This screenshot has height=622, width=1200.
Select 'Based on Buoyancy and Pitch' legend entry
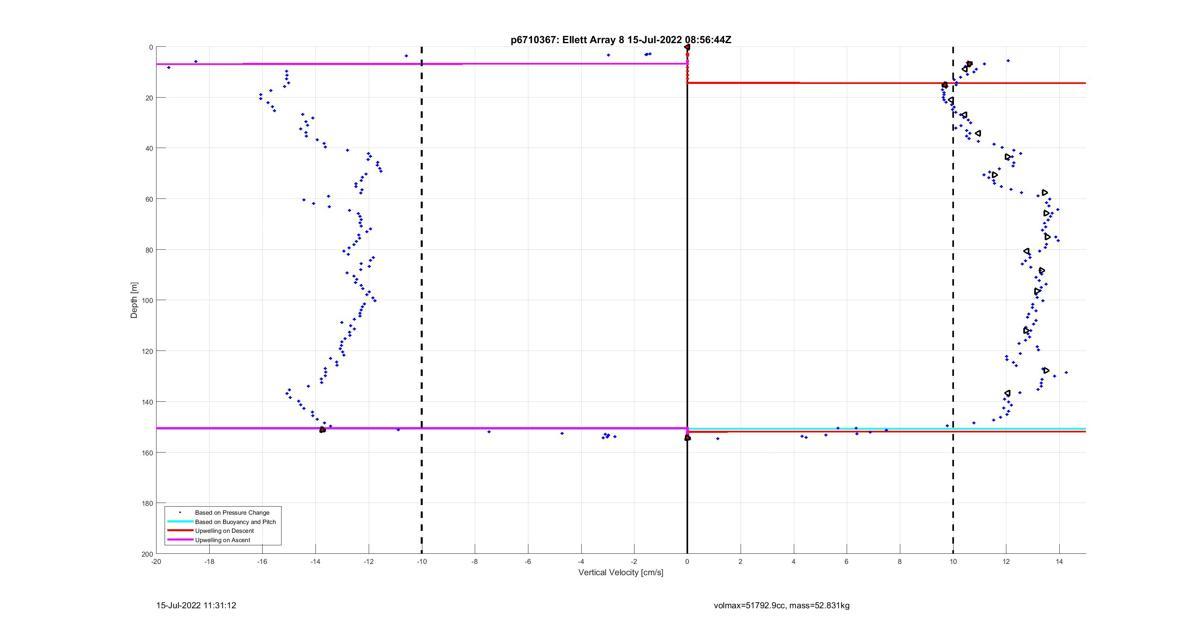[235, 522]
